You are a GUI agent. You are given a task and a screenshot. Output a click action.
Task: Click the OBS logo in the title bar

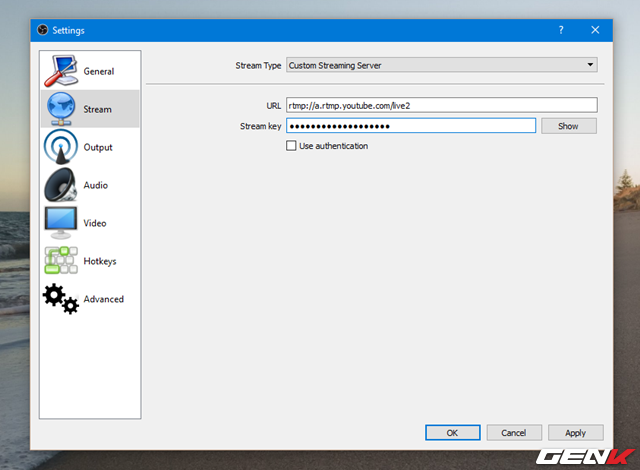42,29
